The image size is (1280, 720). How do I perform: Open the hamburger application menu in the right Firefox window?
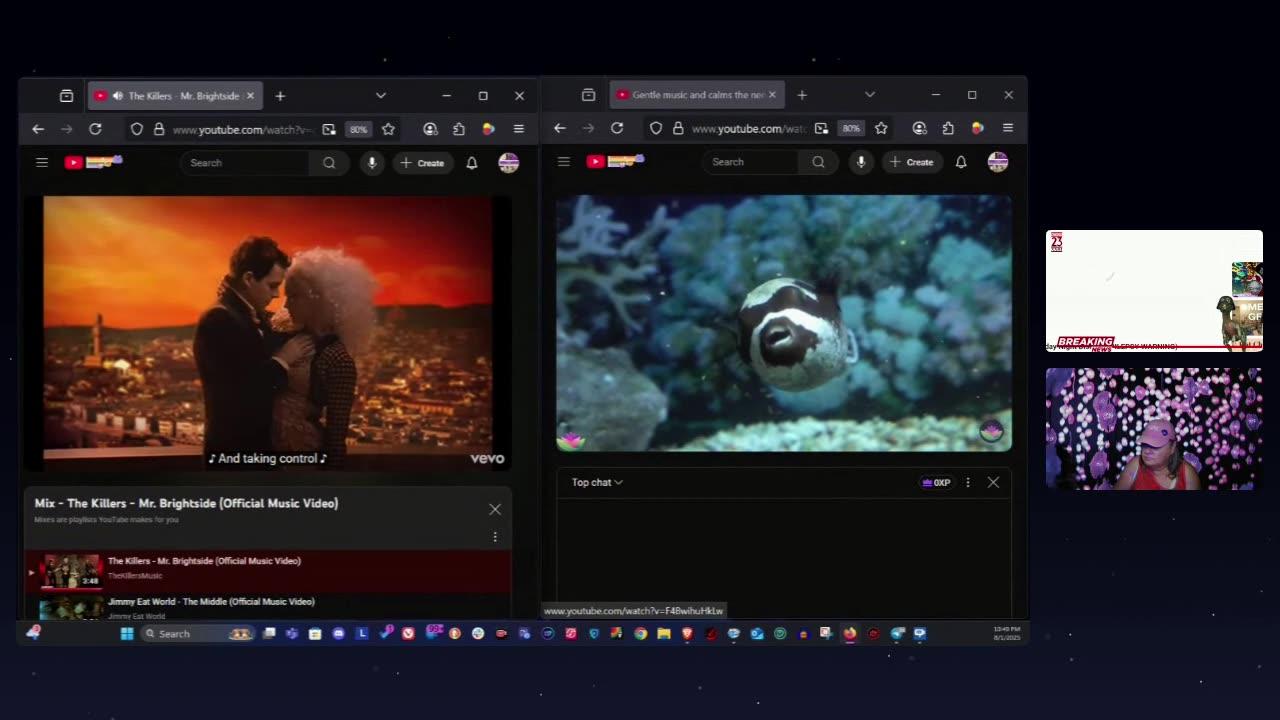(x=1007, y=128)
